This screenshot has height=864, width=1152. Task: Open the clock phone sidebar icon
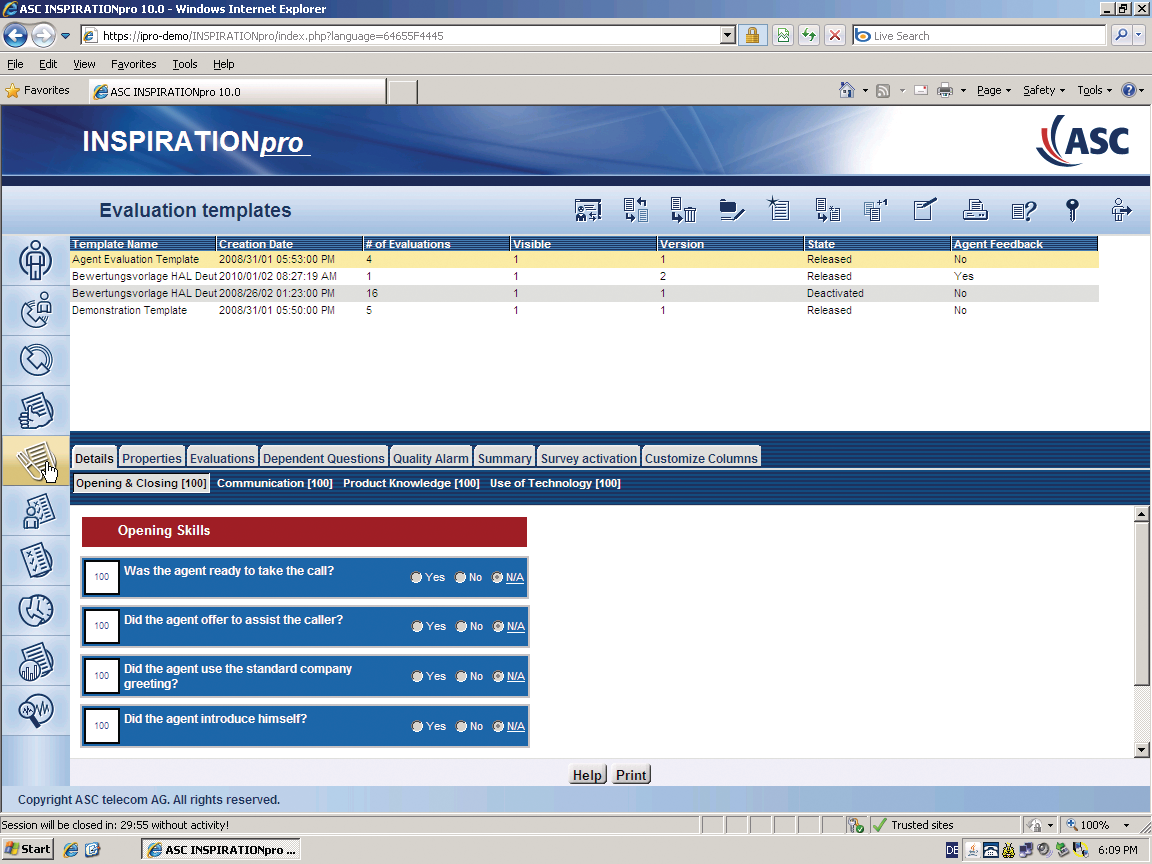click(x=36, y=610)
